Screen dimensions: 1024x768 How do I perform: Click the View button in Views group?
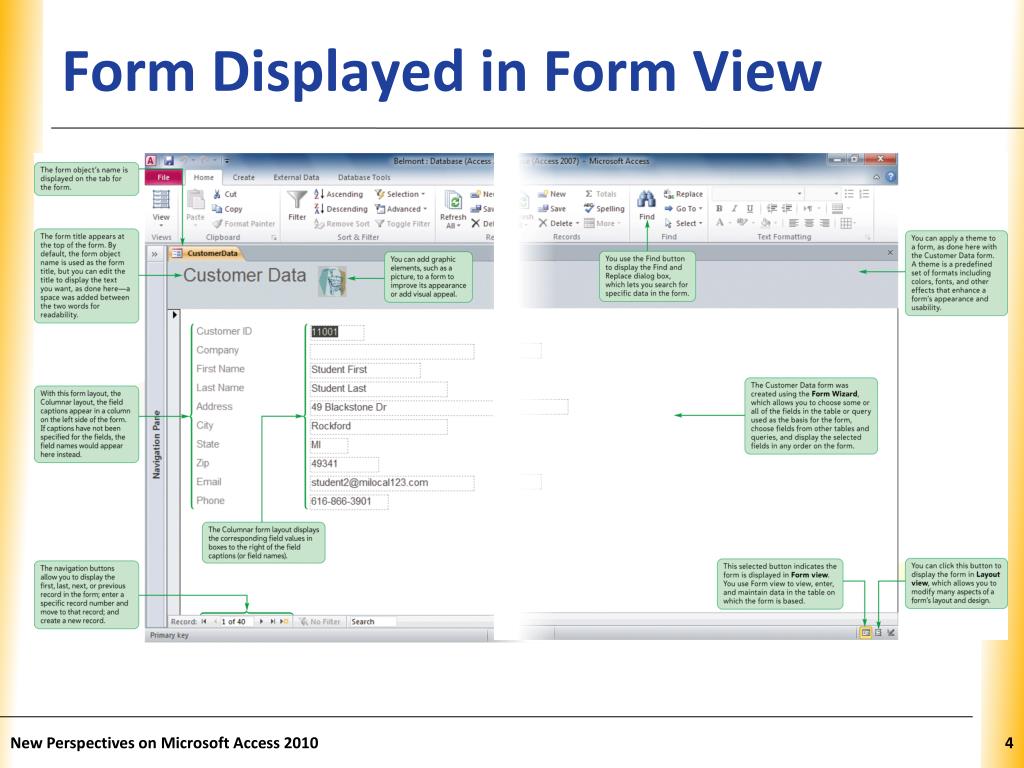point(161,206)
